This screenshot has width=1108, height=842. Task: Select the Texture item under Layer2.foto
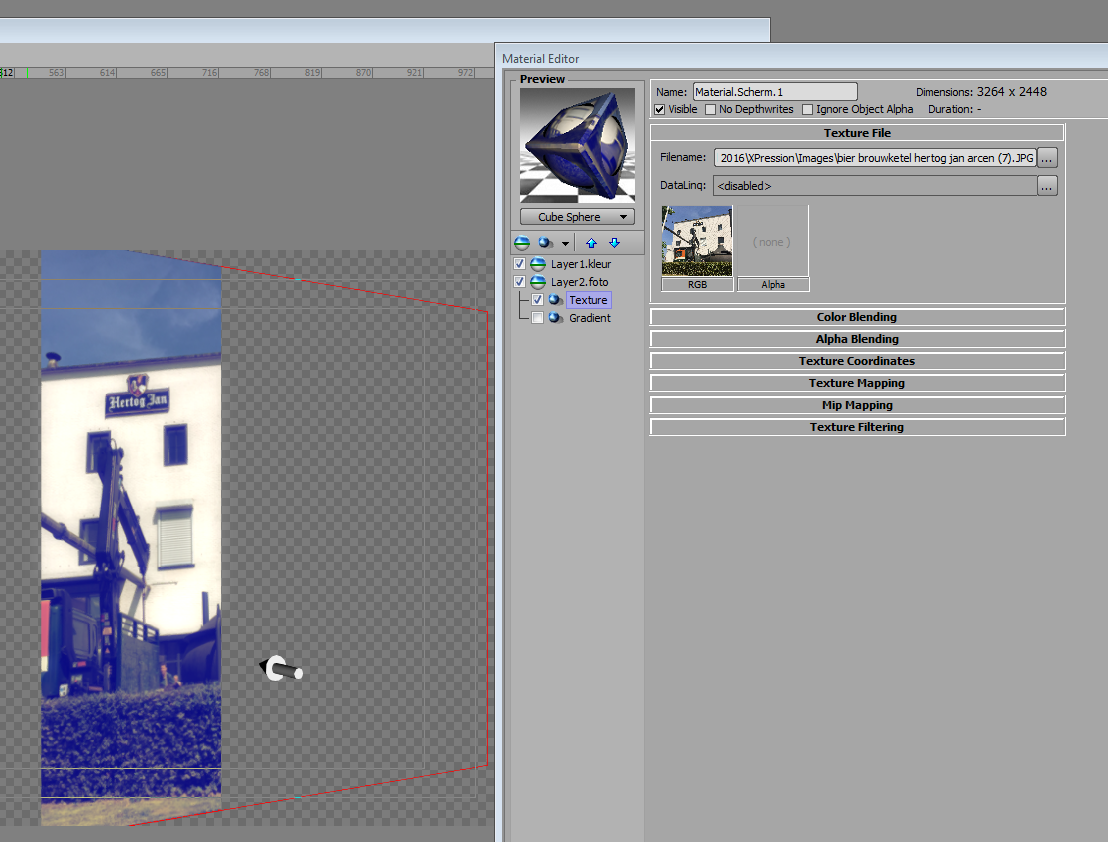click(x=588, y=300)
